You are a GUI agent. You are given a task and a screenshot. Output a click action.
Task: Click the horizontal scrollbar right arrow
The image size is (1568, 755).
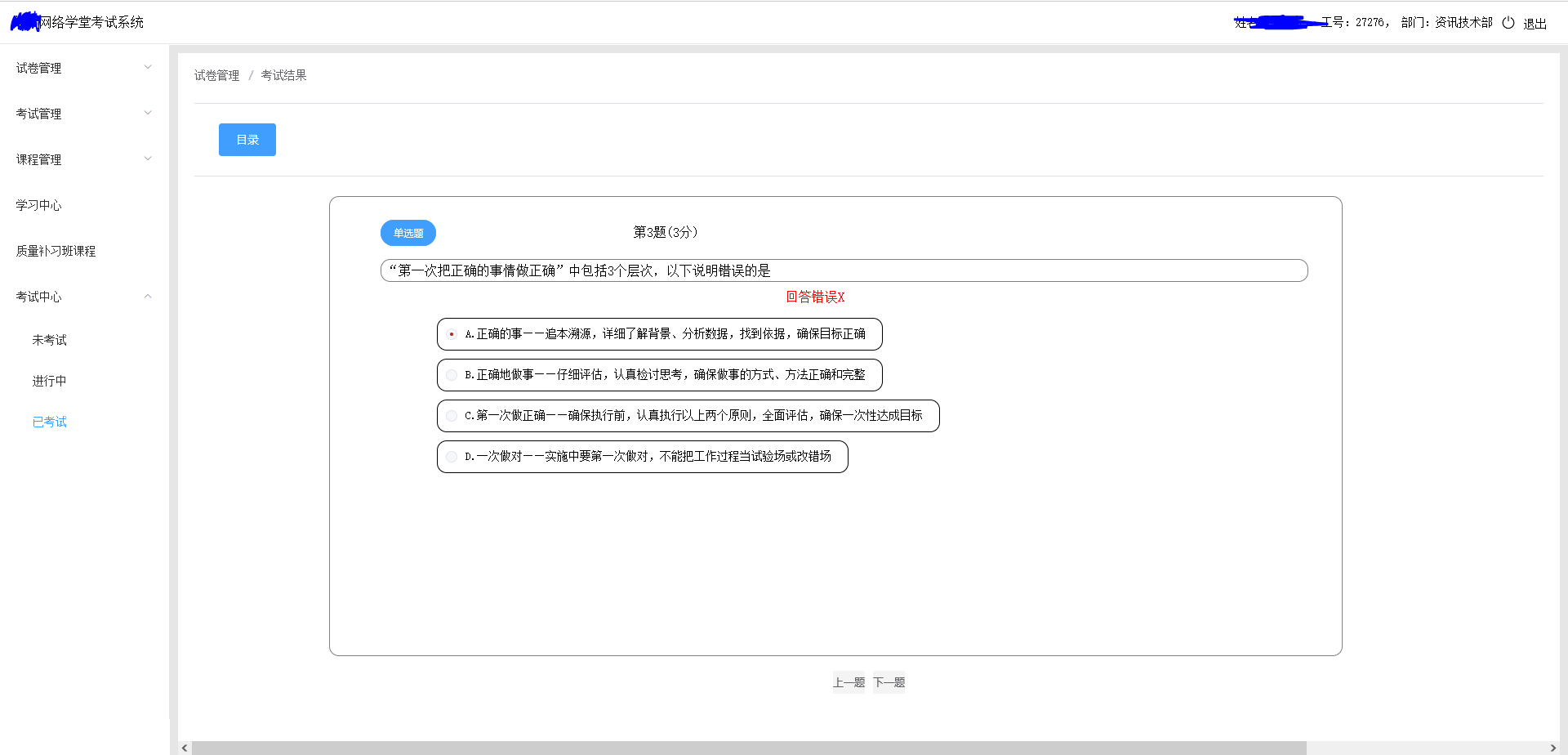[1552, 748]
